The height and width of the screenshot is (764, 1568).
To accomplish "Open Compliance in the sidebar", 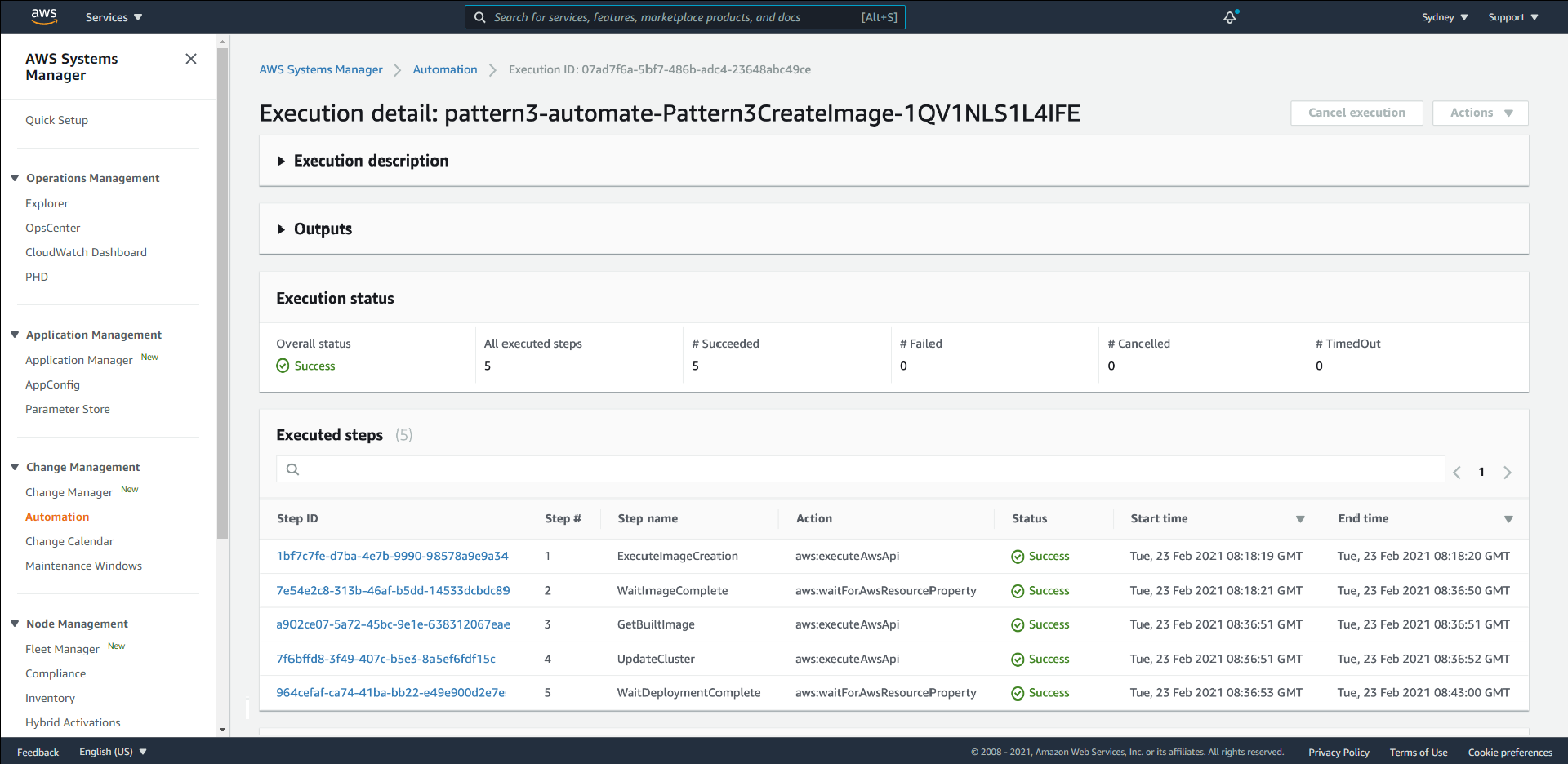I will click(x=56, y=673).
